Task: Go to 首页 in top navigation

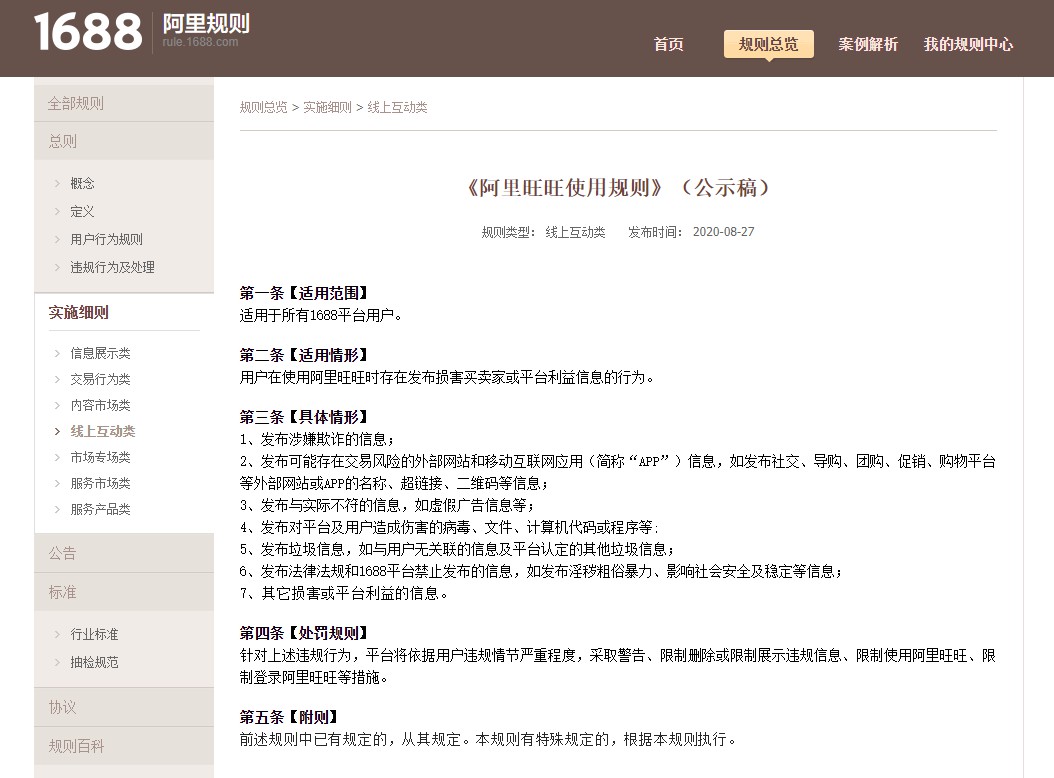Action: pyautogui.click(x=669, y=44)
